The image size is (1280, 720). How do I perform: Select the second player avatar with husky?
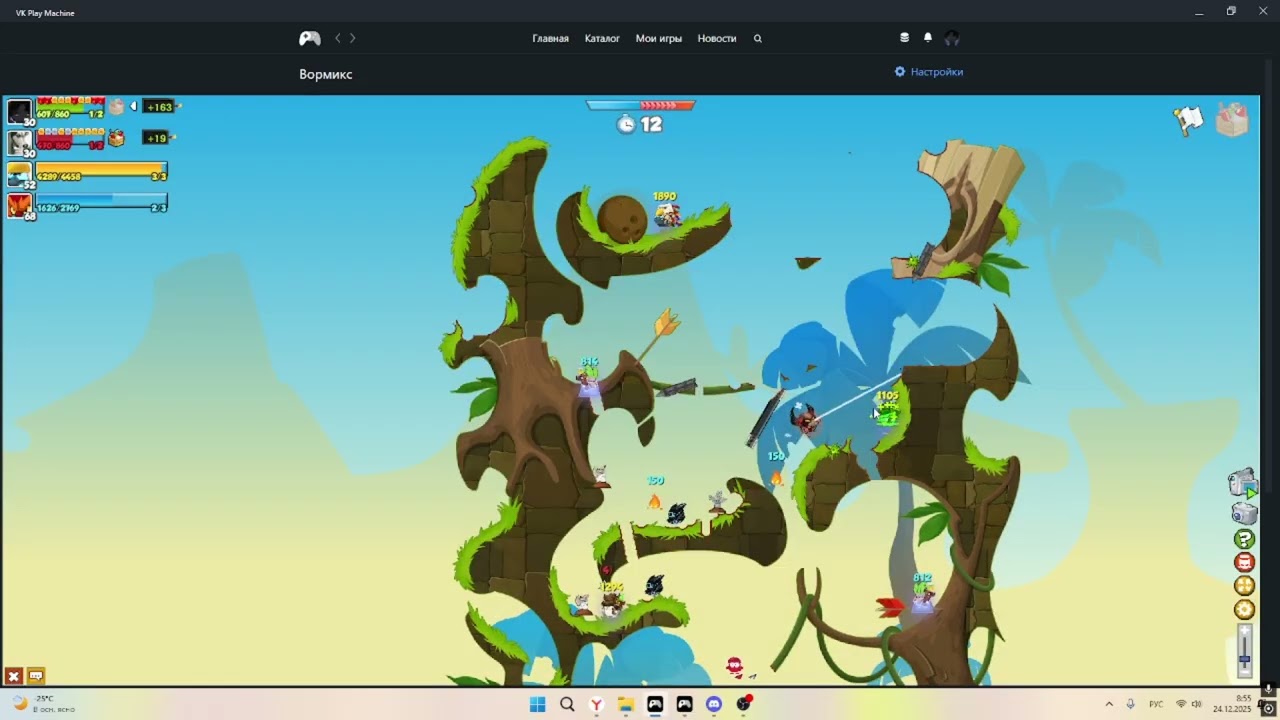[x=20, y=143]
